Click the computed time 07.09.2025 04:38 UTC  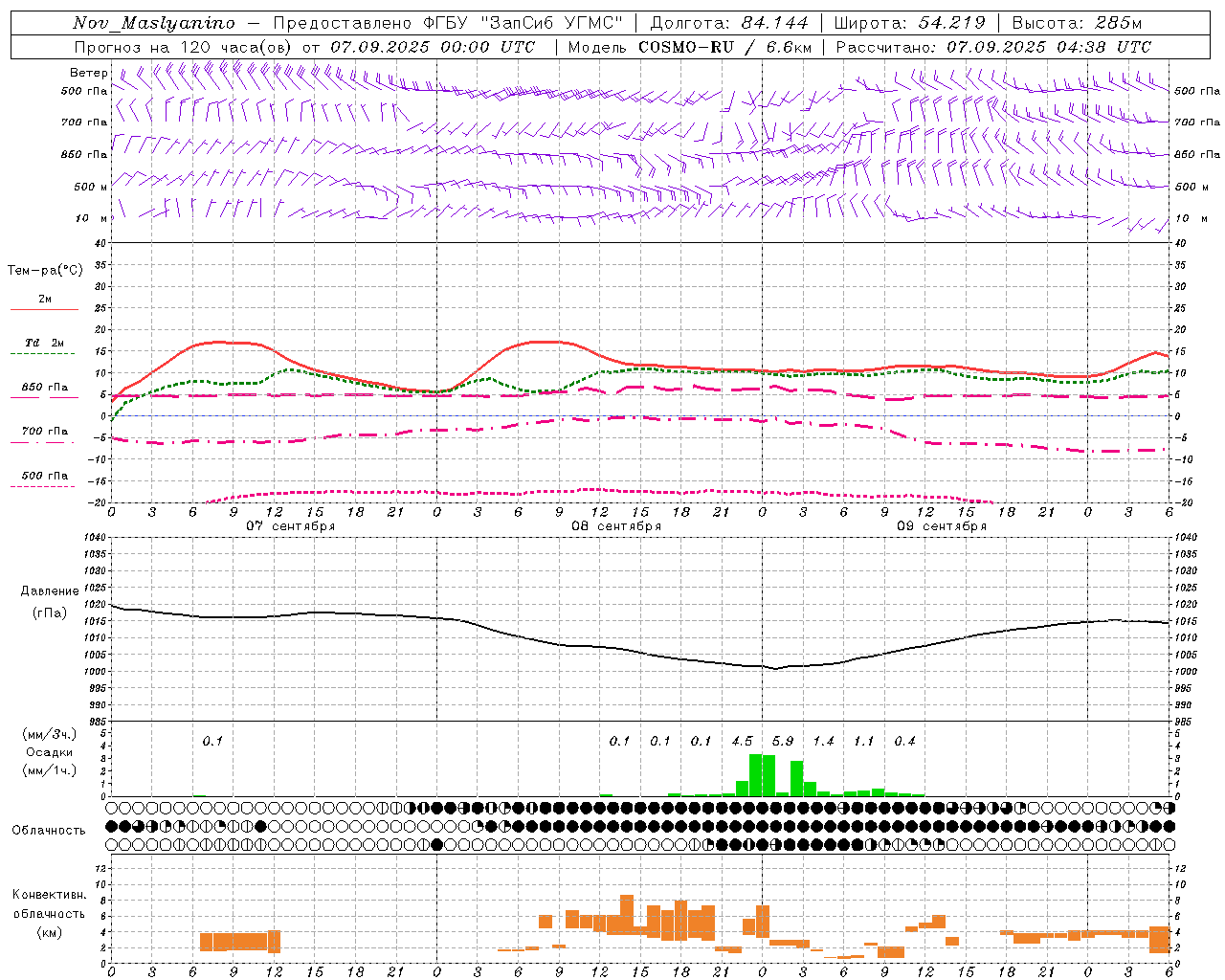(x=1049, y=46)
